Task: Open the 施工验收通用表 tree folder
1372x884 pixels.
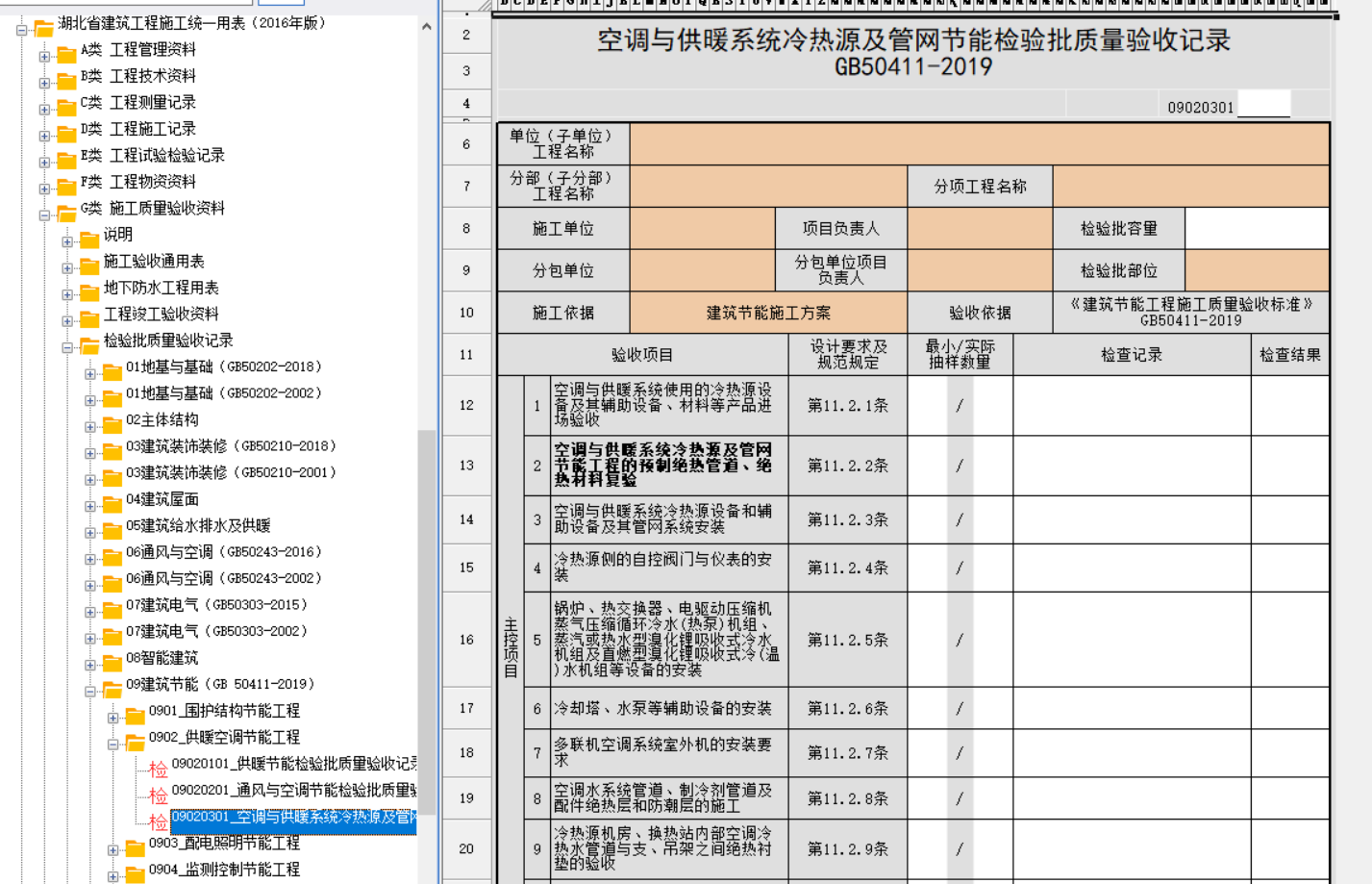Action: click(x=154, y=262)
